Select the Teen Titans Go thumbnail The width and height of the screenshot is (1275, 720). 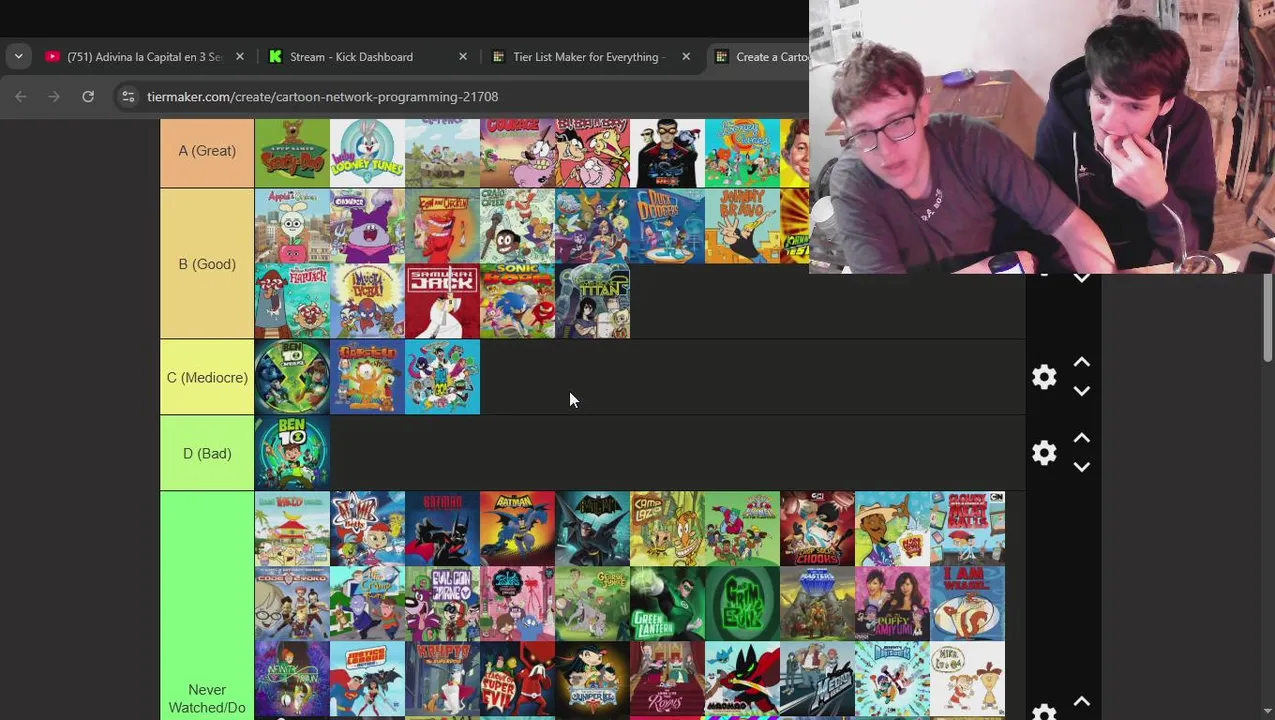442,377
